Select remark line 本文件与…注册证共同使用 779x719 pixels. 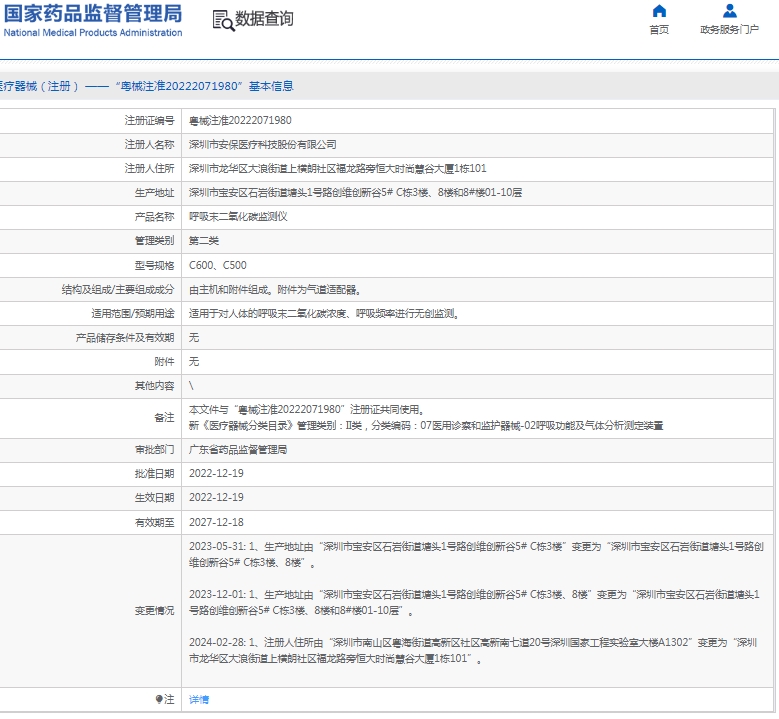(307, 409)
